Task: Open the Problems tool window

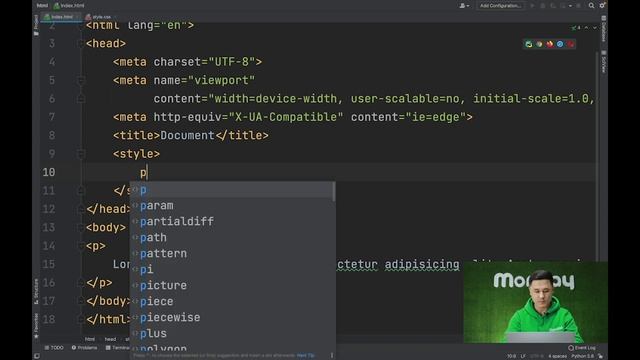Action: coord(84,348)
